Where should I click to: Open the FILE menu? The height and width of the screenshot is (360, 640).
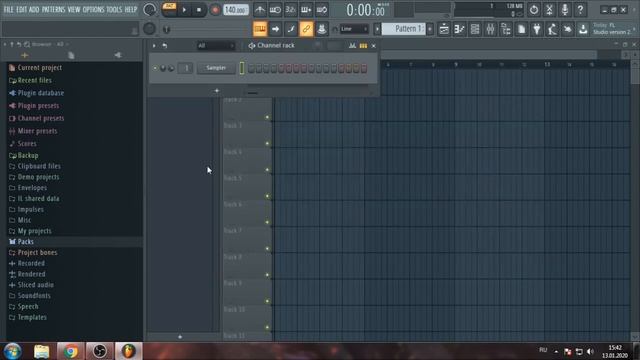click(x=8, y=9)
